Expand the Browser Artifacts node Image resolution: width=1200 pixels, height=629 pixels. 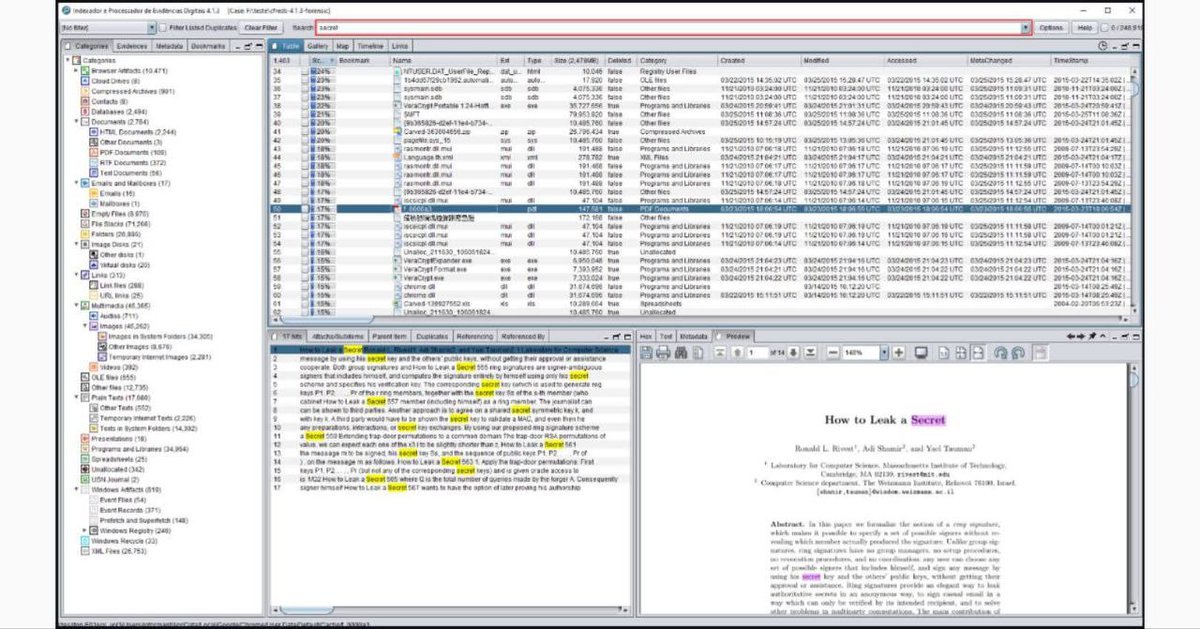click(77, 72)
